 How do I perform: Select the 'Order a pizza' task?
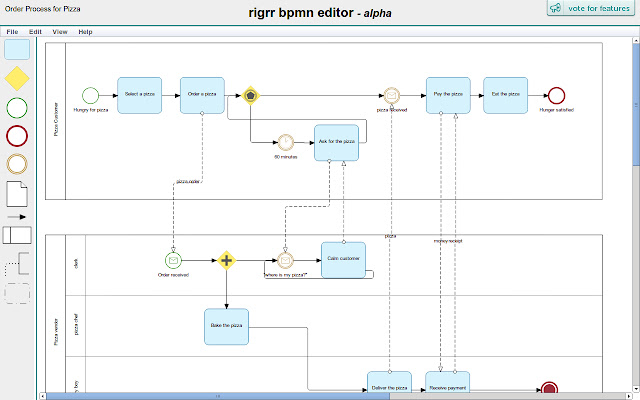point(202,95)
